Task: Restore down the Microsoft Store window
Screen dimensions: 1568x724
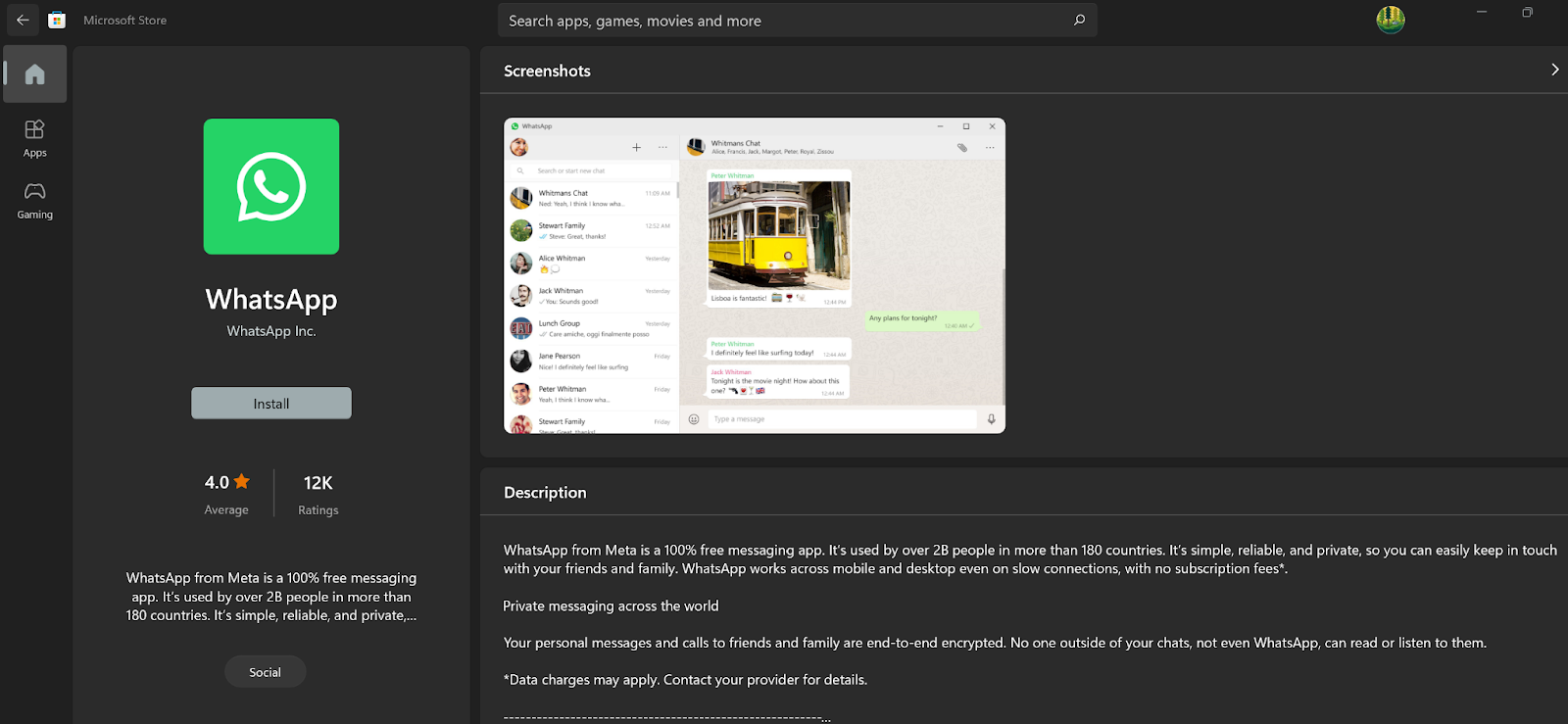Action: [x=1527, y=12]
